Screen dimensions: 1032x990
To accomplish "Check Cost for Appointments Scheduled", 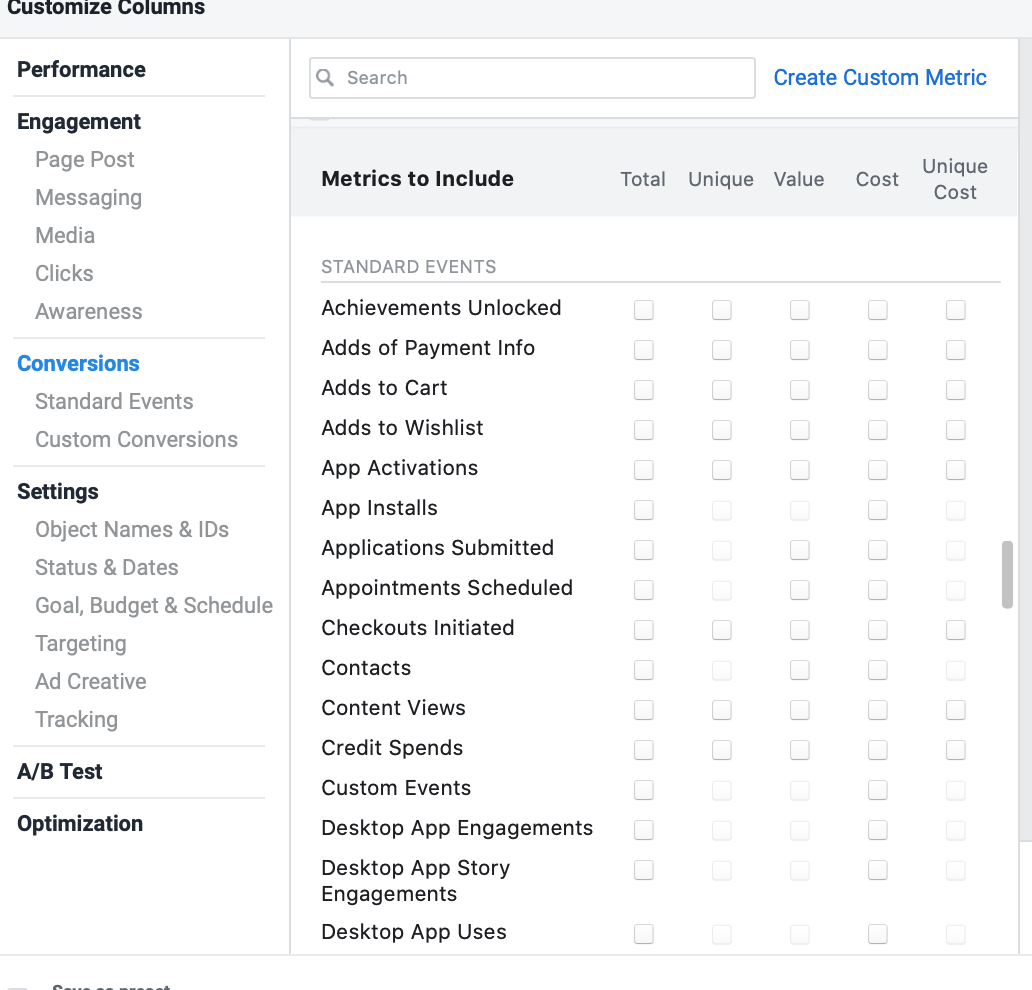I will point(877,590).
